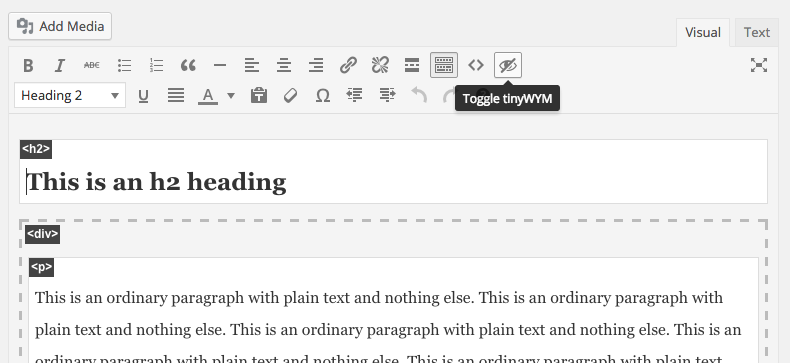Viewport: 790px width, 363px height.
Task: Insert a horizontal line
Action: pos(220,66)
